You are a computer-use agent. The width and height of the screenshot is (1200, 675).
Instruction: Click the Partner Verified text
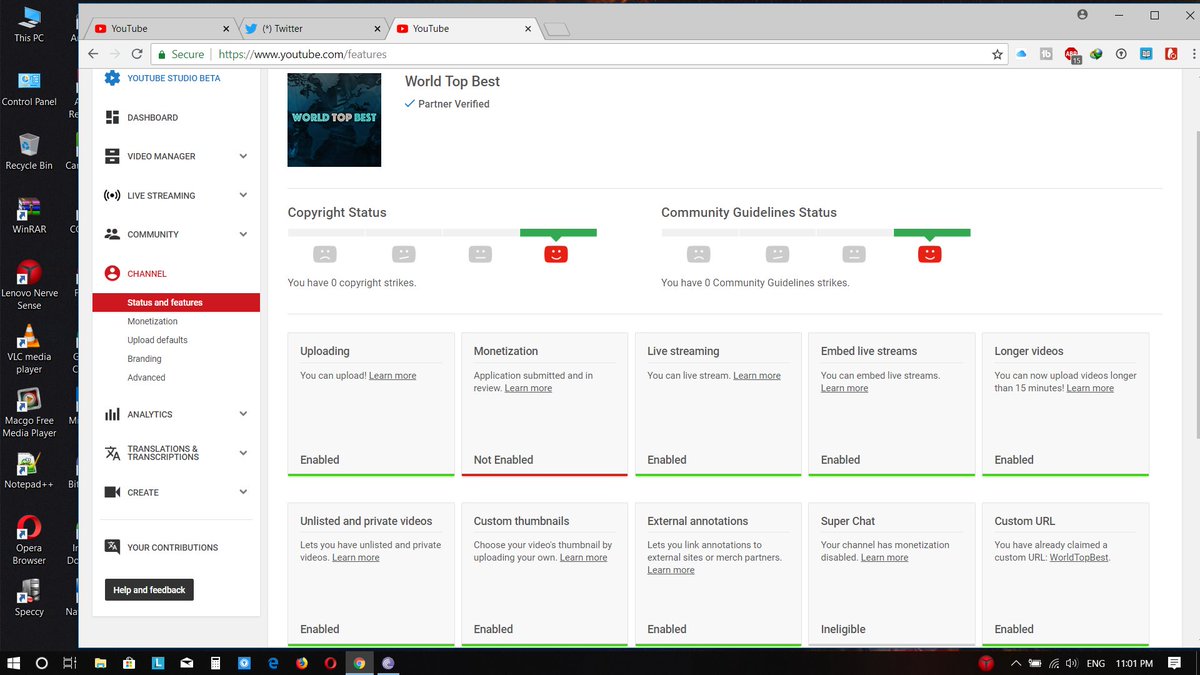tap(454, 104)
